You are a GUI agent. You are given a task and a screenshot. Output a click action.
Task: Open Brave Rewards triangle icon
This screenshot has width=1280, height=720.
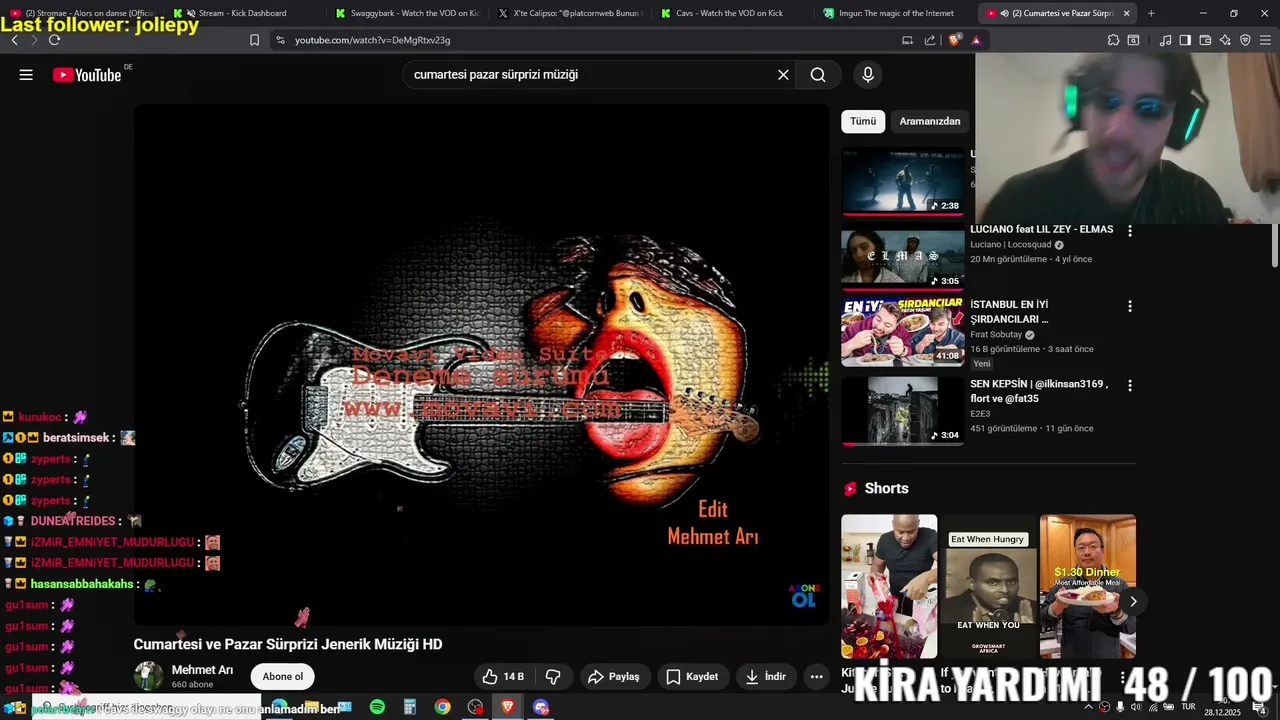976,40
